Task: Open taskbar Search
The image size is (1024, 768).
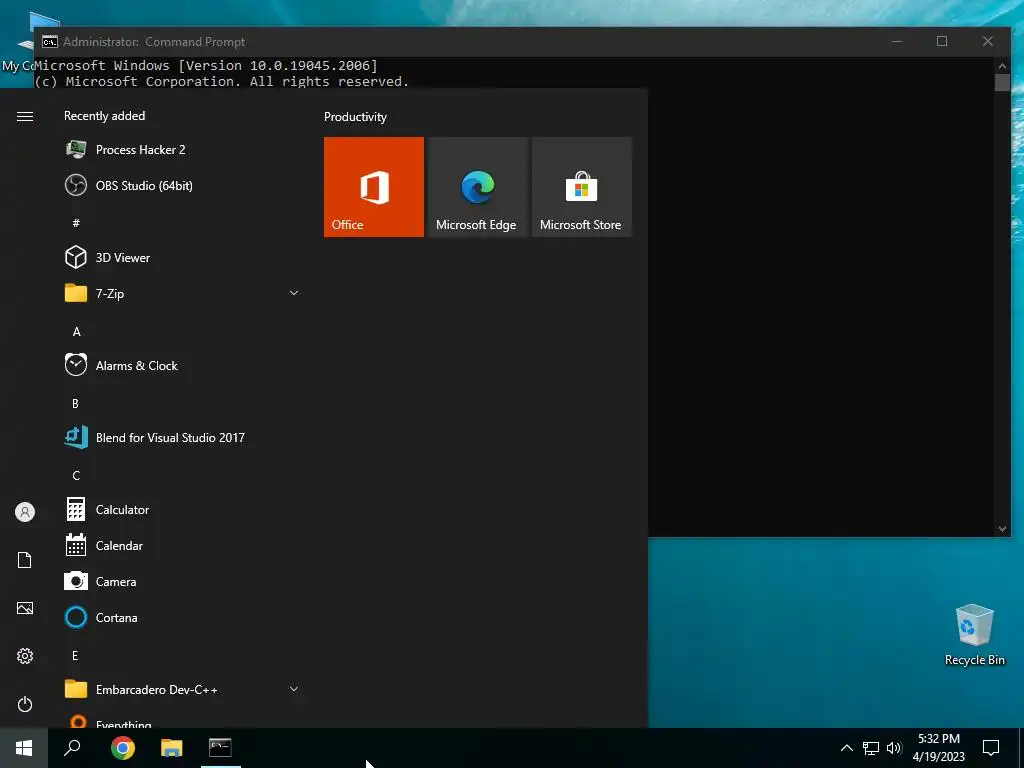Action: pyautogui.click(x=72, y=748)
